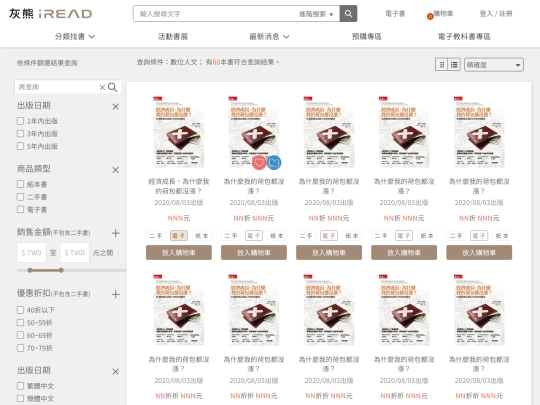Select 紙本 format on fifth book first row
Image resolution: width=540 pixels, height=405 pixels.
(502, 236)
